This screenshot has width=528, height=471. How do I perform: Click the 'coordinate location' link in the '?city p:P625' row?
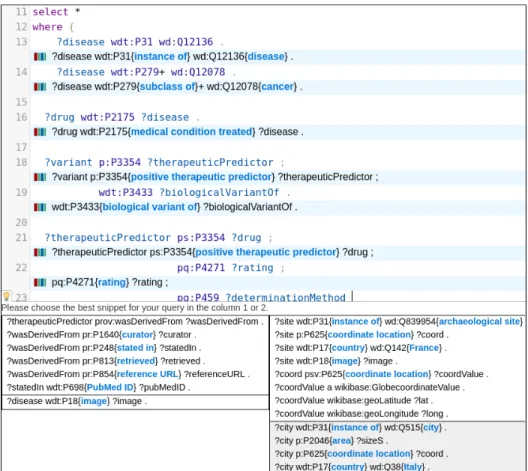click(369, 454)
